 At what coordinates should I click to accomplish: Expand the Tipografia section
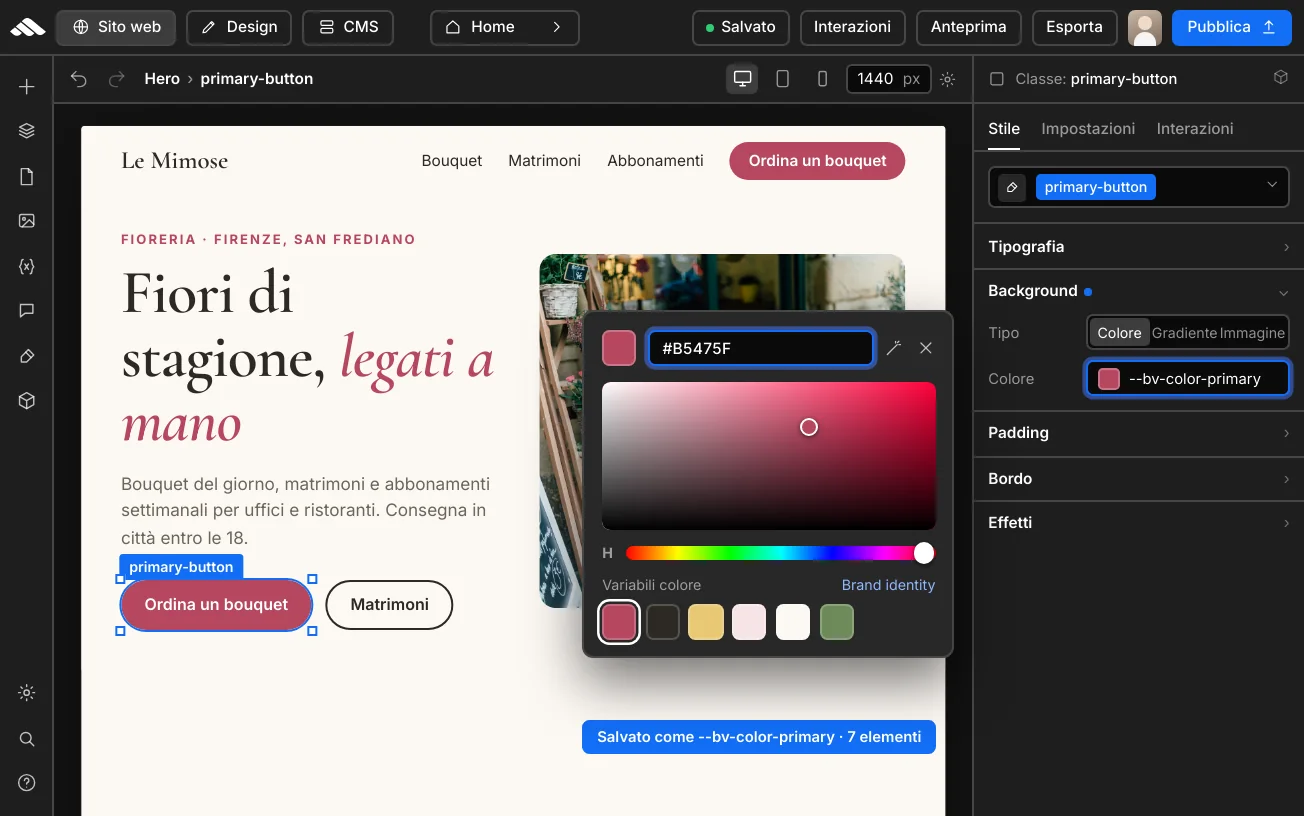click(1139, 247)
